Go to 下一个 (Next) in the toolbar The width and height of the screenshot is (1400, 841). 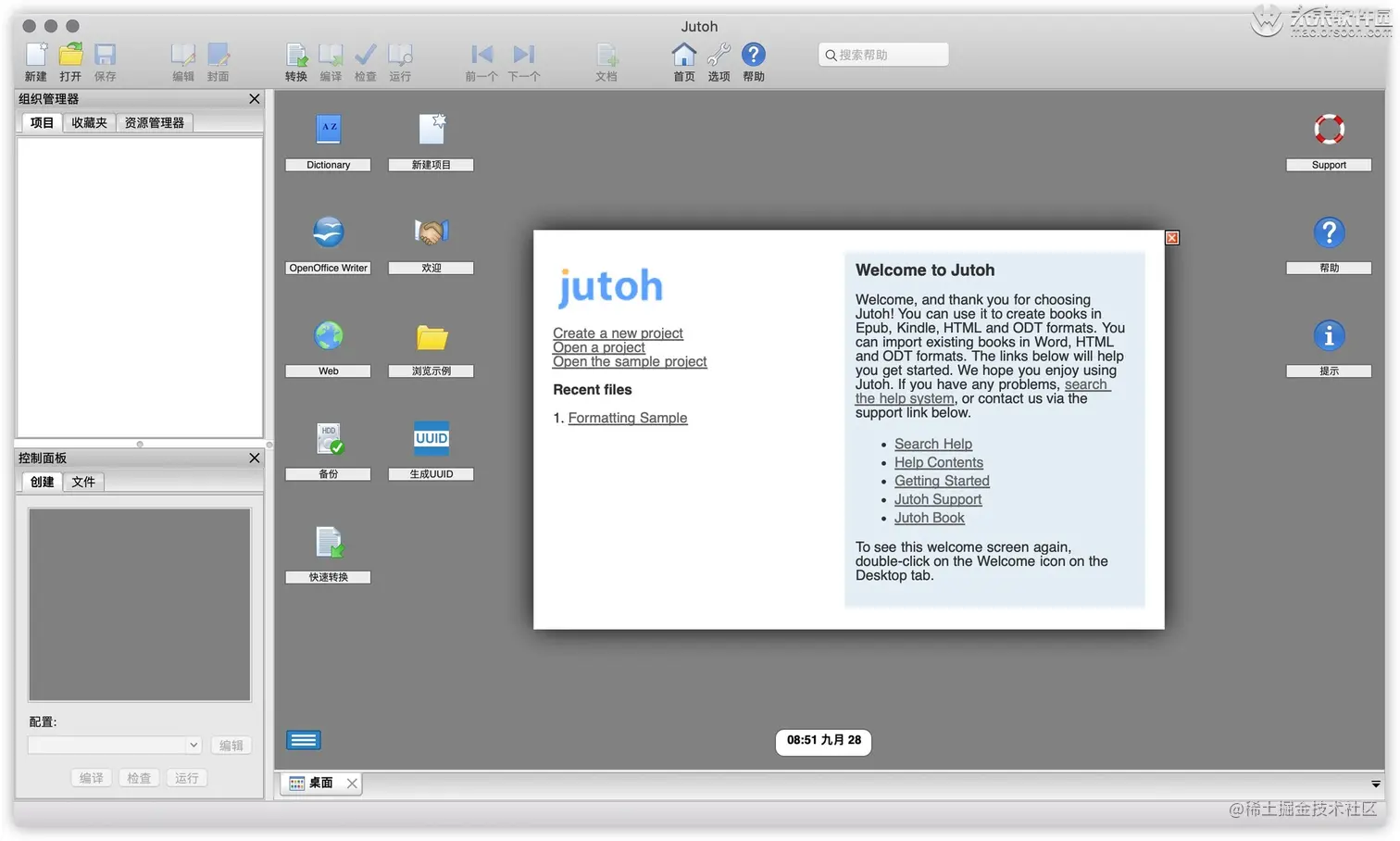point(524,55)
